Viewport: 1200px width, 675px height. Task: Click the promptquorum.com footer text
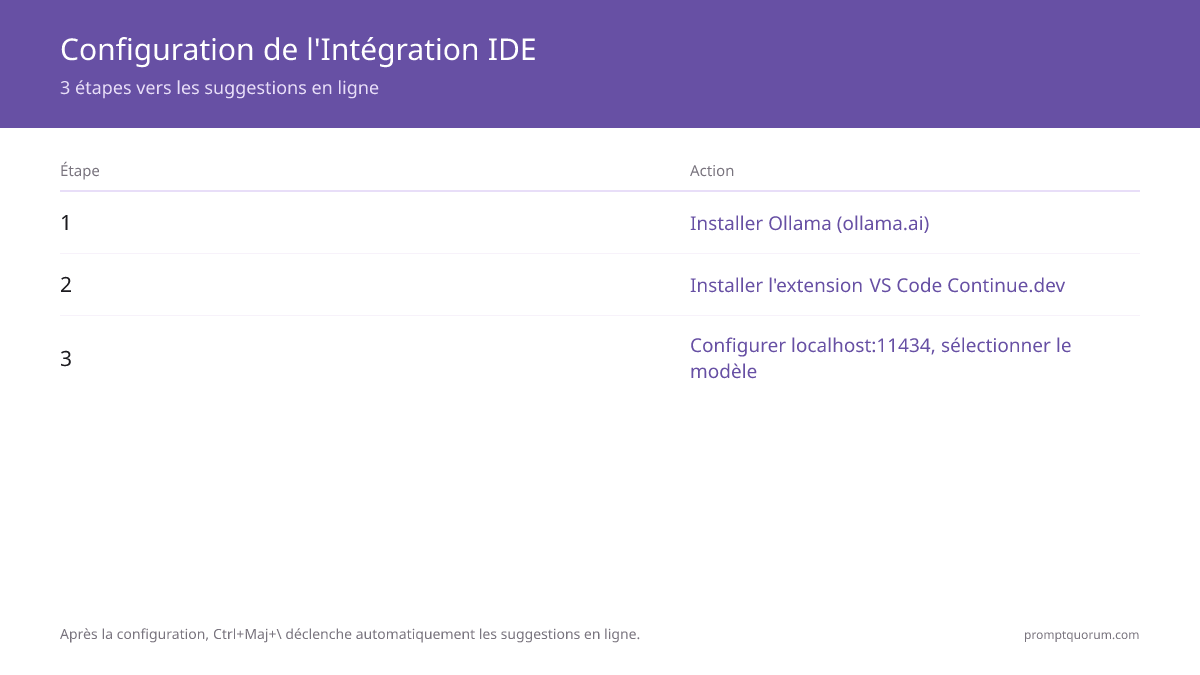[1082, 635]
